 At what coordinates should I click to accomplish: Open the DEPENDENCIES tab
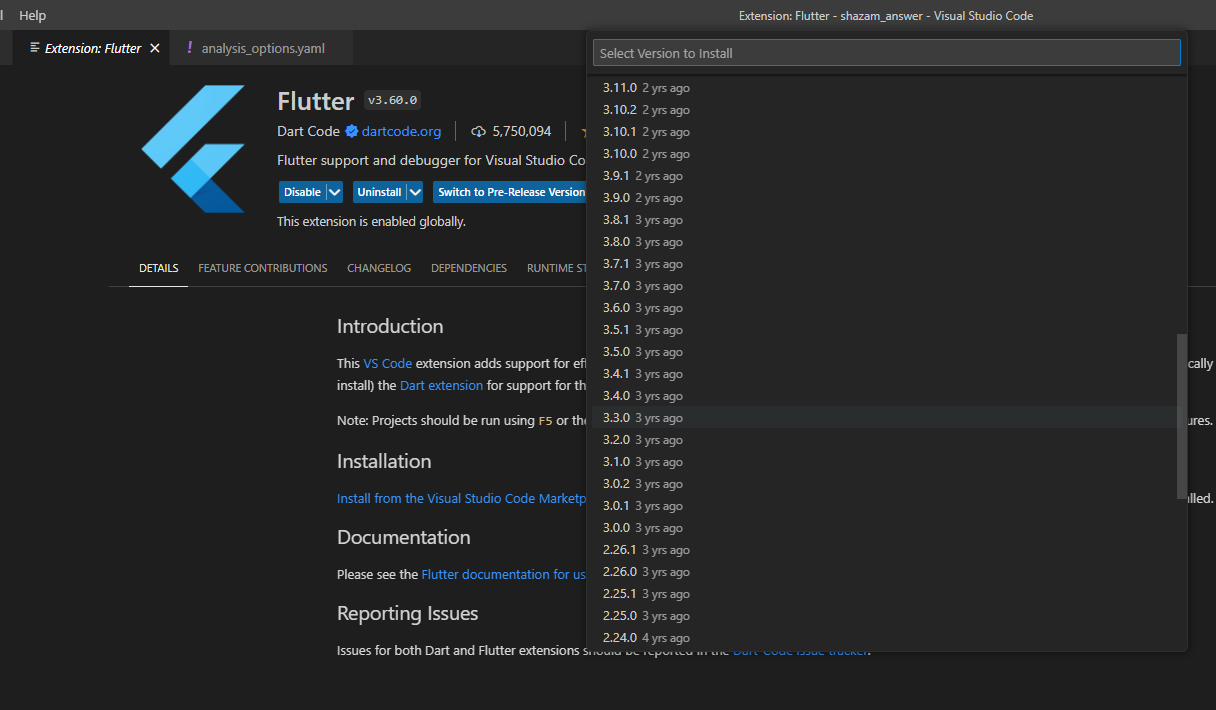pos(469,268)
